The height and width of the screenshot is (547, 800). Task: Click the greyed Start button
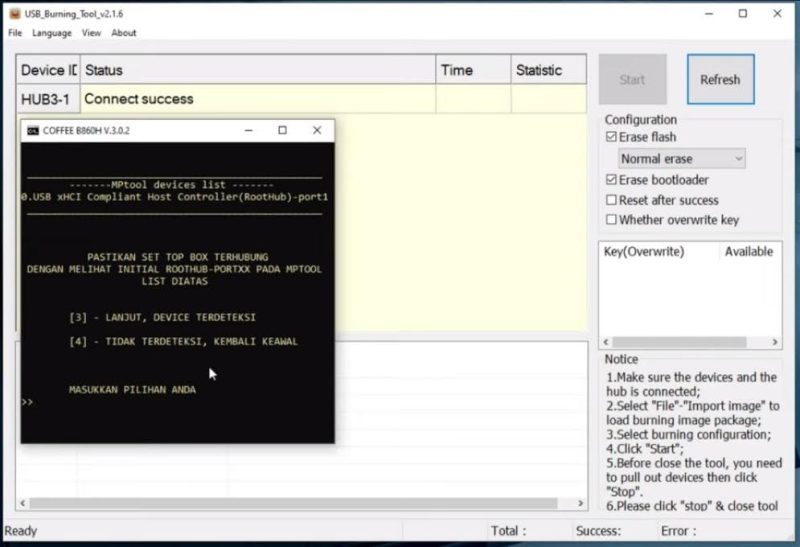pos(632,80)
